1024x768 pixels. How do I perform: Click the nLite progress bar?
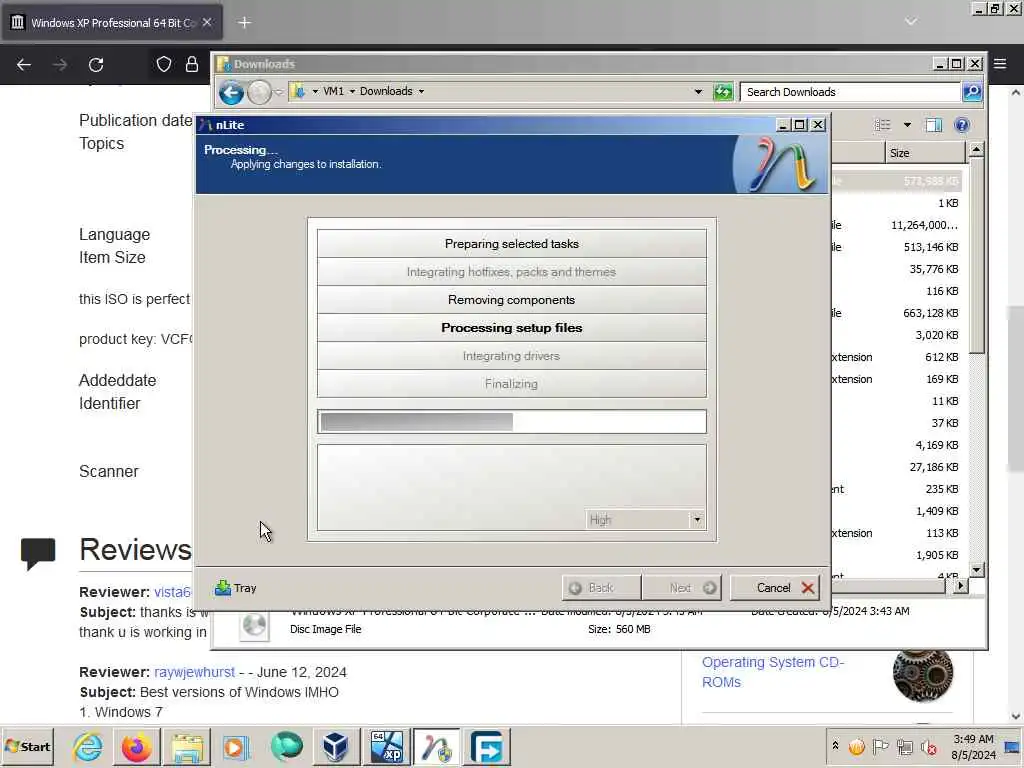511,421
